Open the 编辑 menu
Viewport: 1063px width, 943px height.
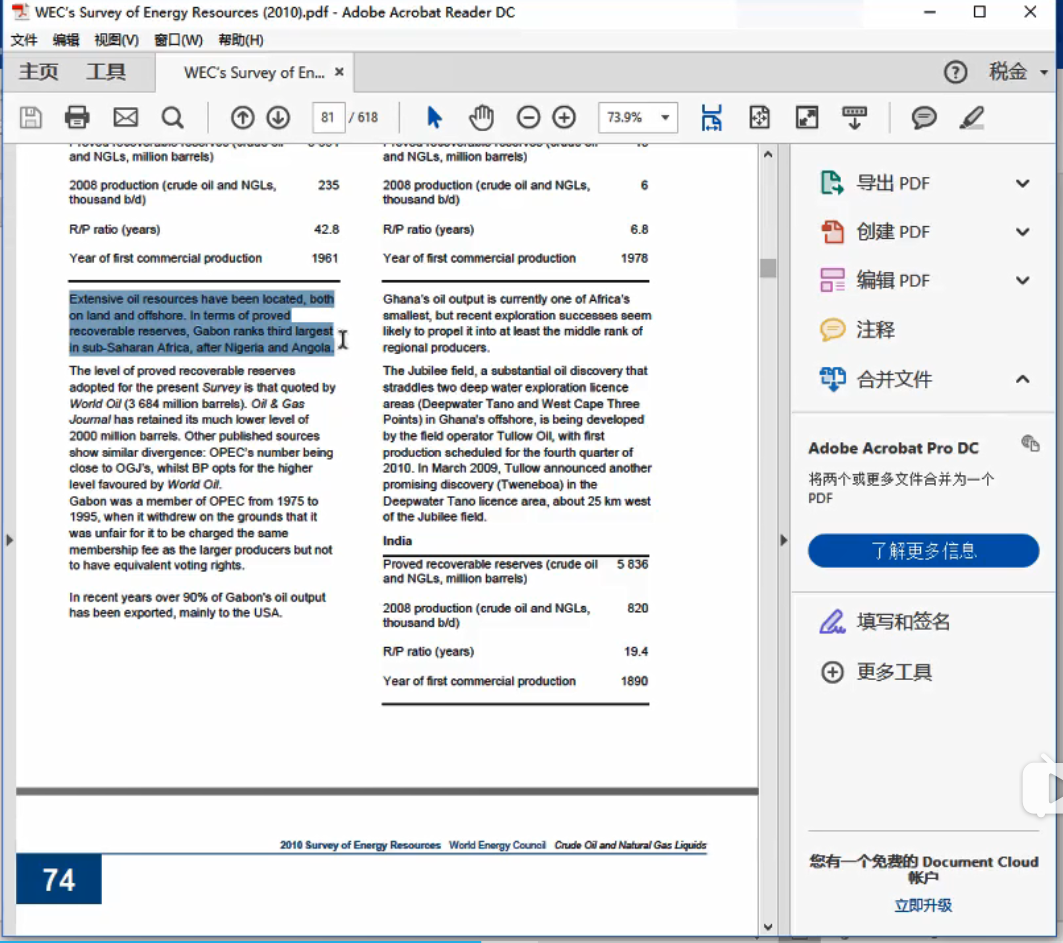pos(66,40)
